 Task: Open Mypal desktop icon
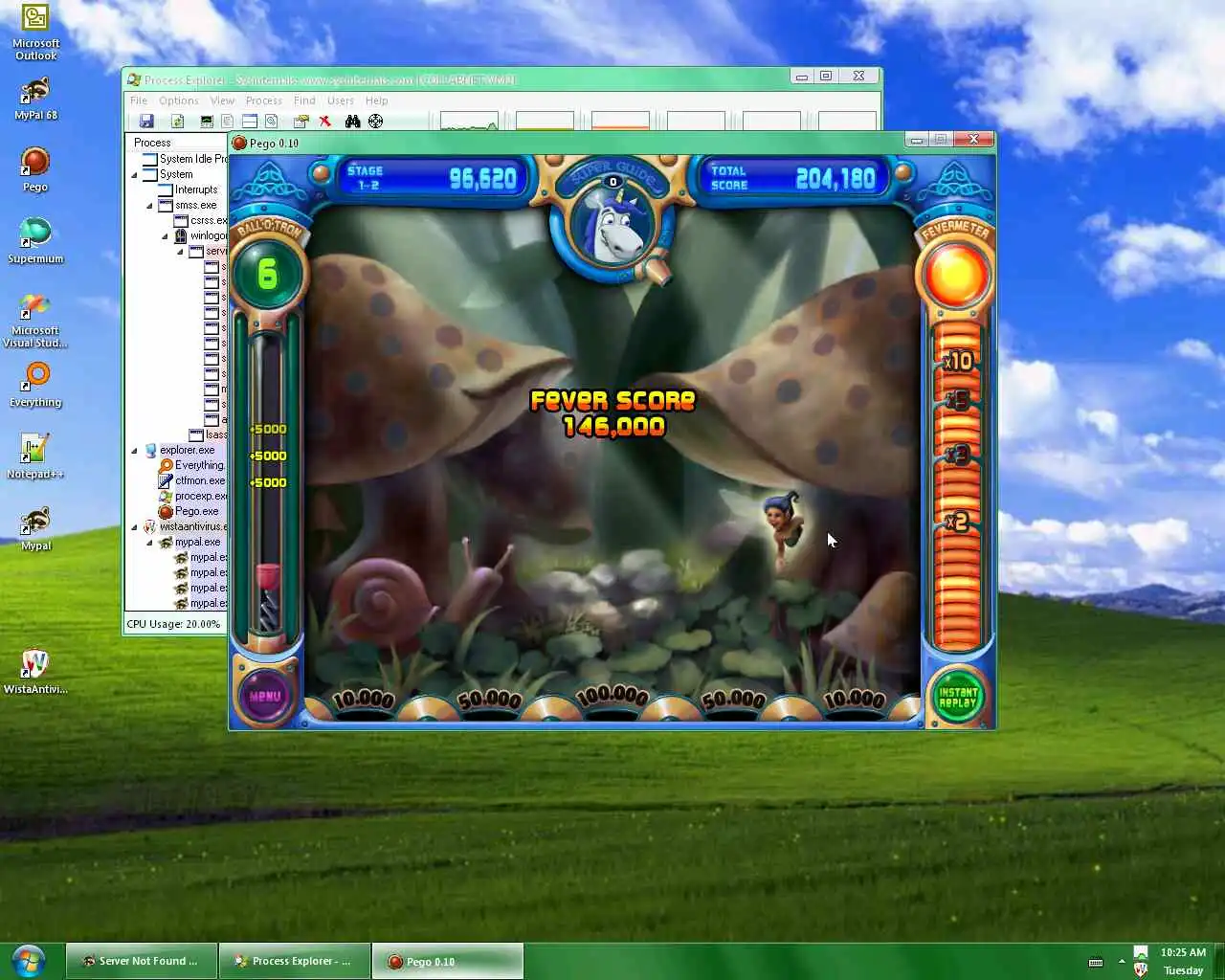click(x=35, y=529)
